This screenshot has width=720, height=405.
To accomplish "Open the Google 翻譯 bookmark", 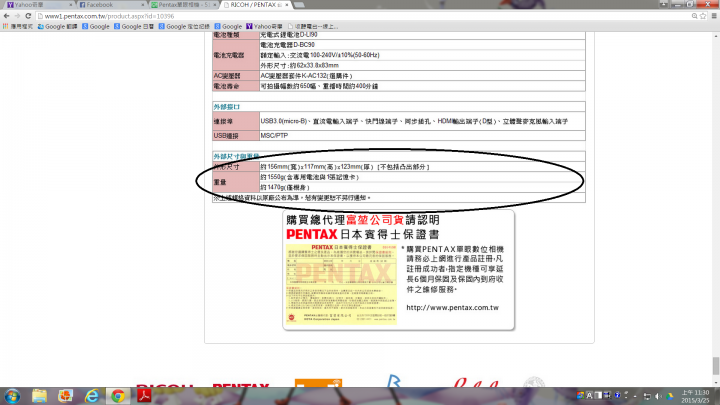I will point(57,27).
